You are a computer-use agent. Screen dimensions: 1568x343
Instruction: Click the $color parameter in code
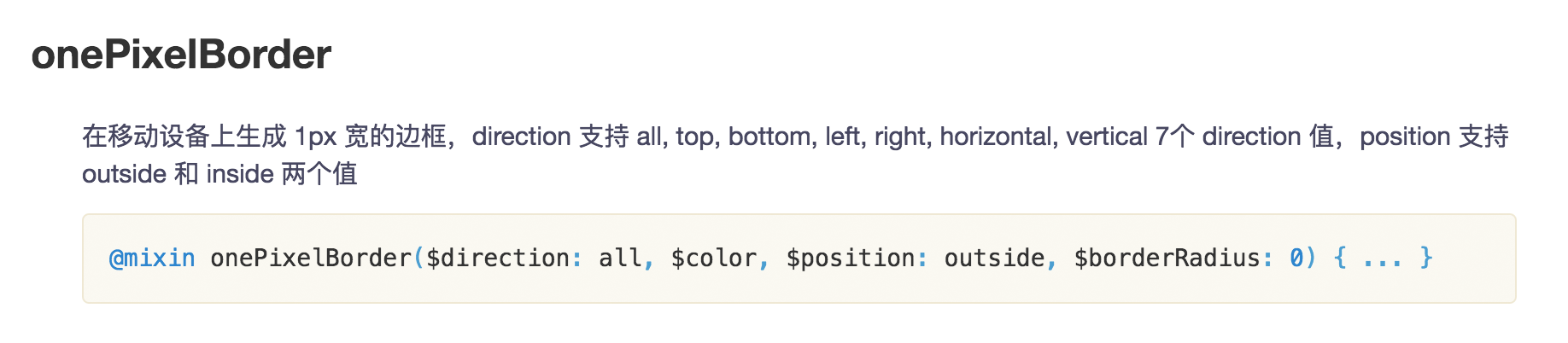713,258
